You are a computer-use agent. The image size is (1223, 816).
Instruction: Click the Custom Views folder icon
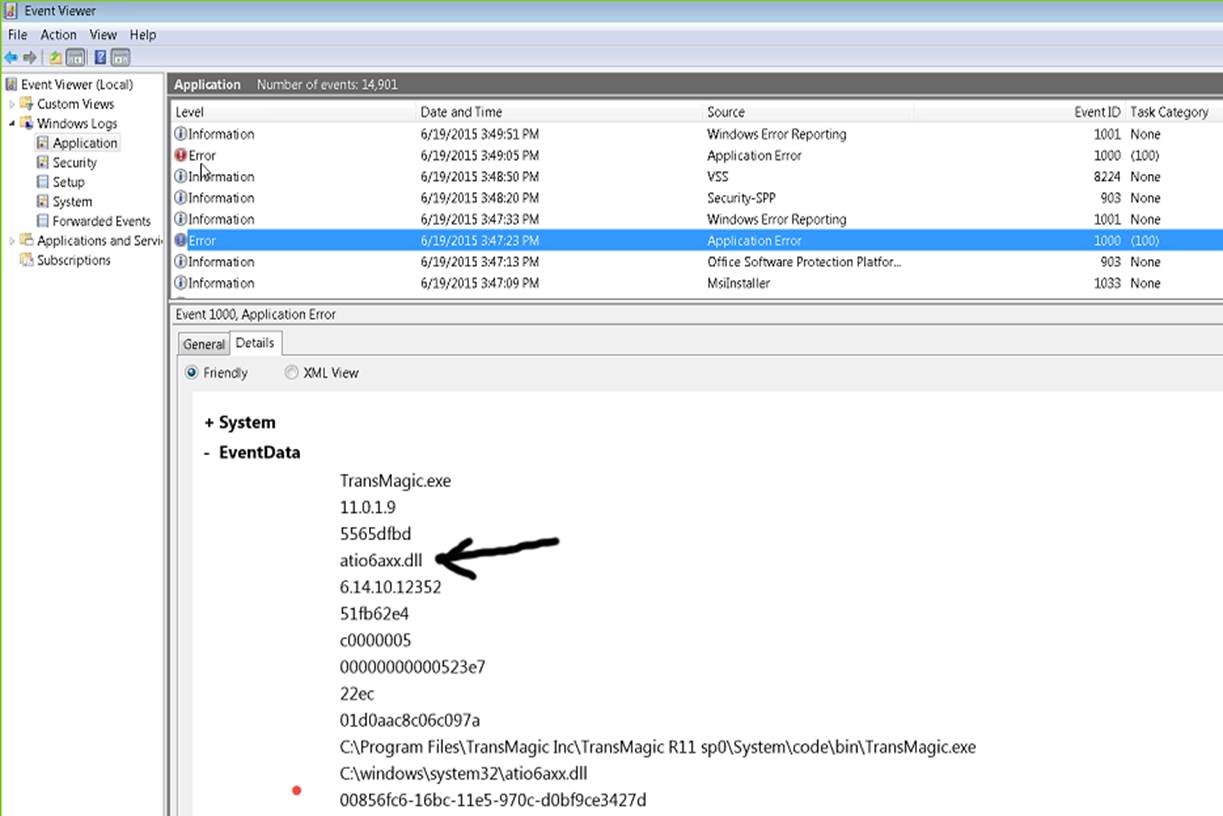click(x=27, y=104)
